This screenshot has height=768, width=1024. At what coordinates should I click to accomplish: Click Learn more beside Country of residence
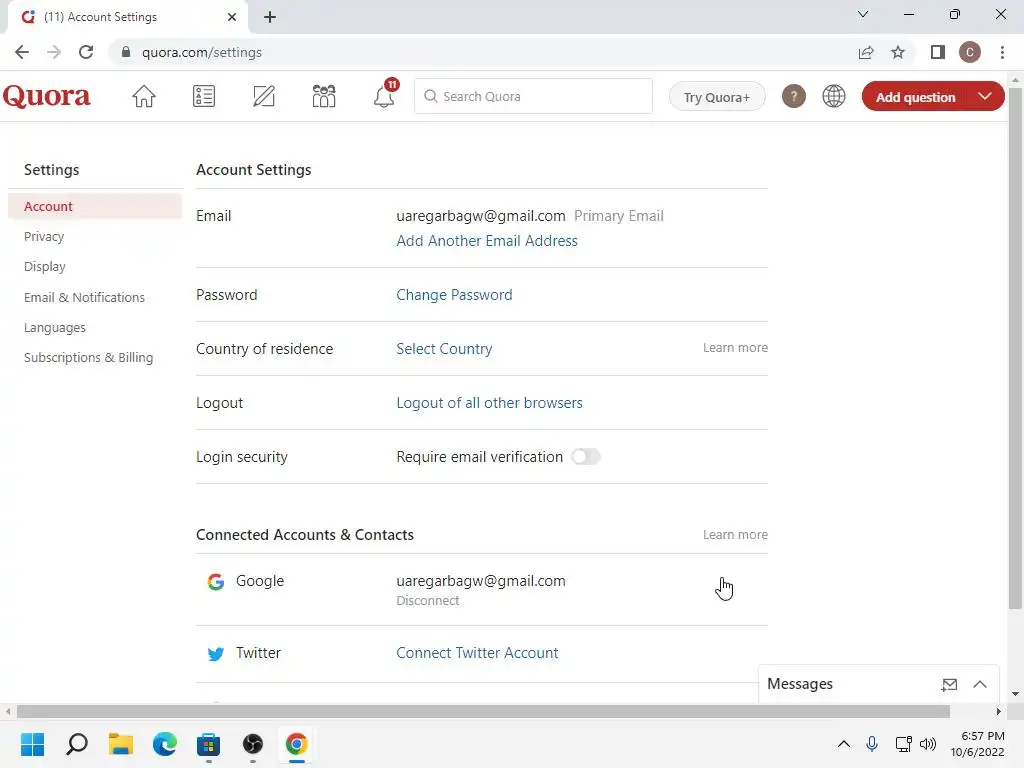[x=735, y=348]
